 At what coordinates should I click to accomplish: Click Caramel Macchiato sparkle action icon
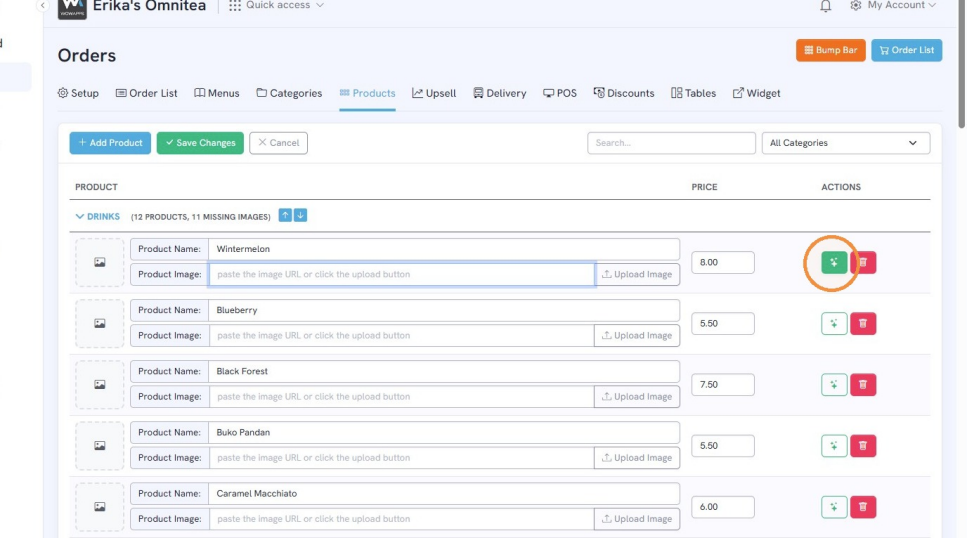pos(834,507)
